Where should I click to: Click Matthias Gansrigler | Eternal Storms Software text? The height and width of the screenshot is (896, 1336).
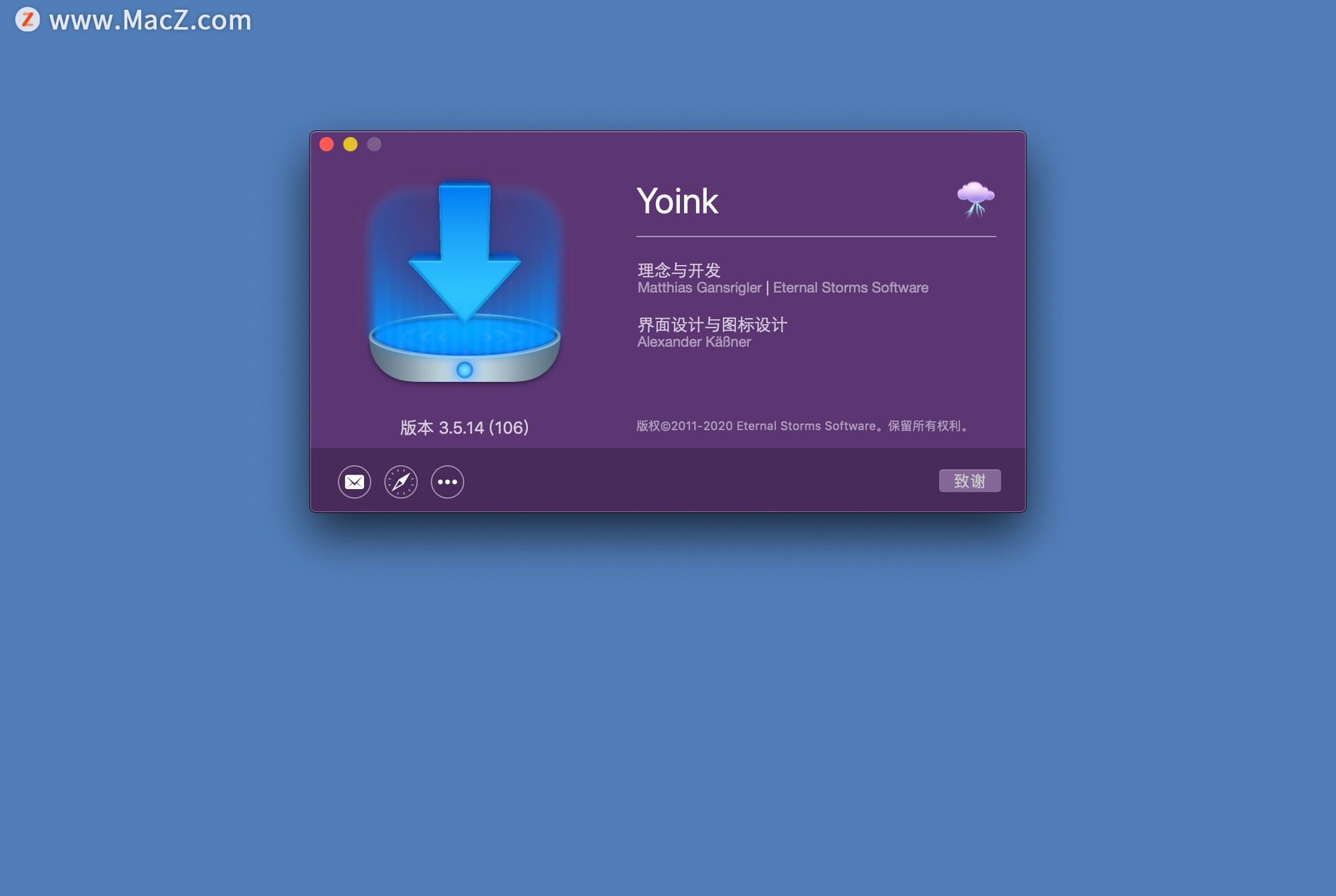click(x=783, y=287)
